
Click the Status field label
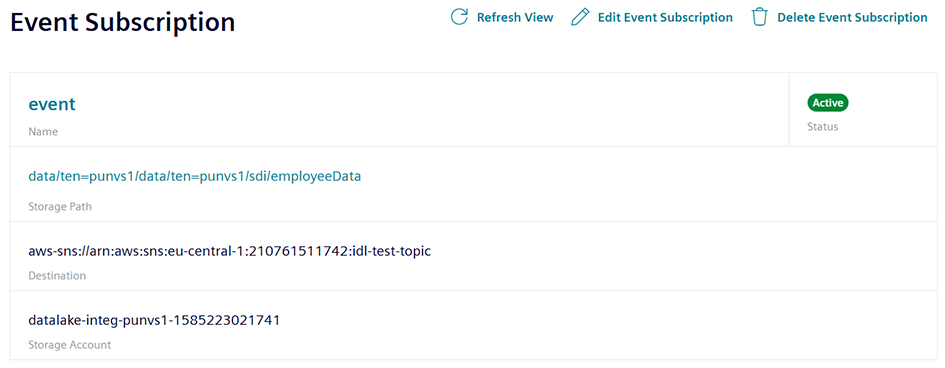pos(823,127)
